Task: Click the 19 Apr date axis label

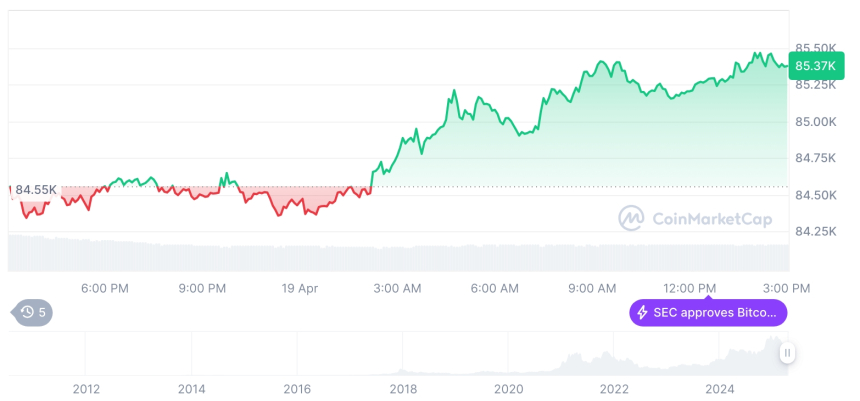Action: tap(300, 288)
